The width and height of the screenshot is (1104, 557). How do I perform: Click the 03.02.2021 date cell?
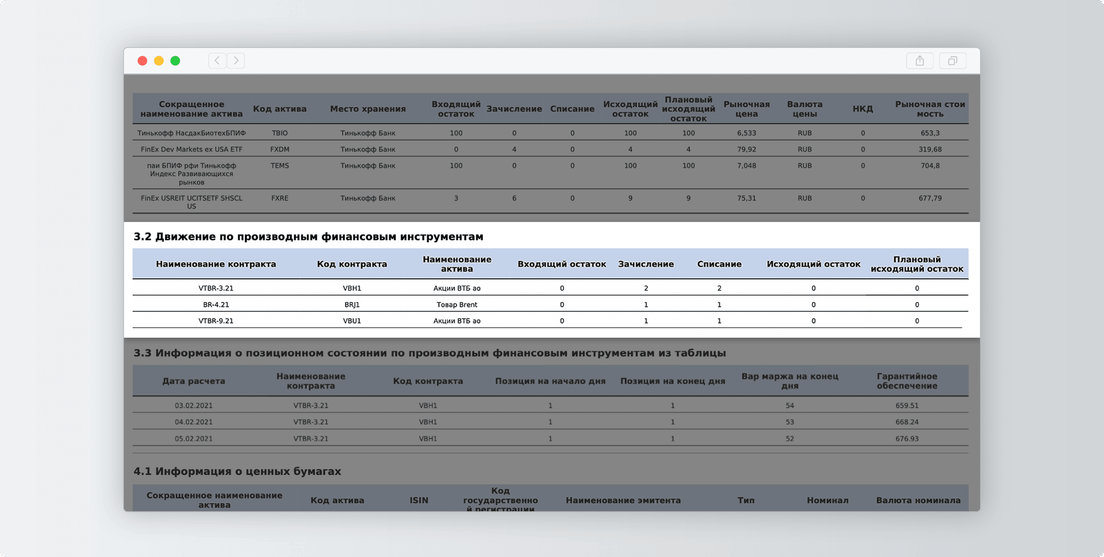pos(194,406)
